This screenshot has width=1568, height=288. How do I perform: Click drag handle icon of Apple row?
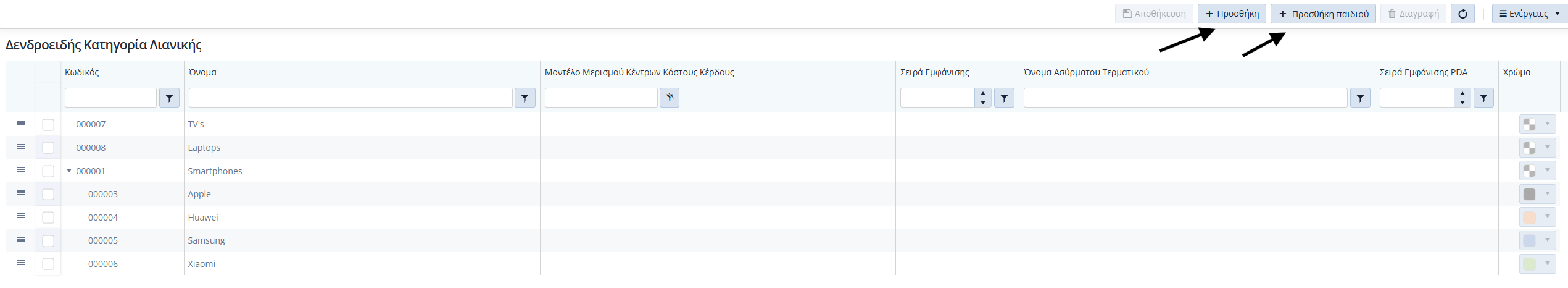[x=21, y=193]
